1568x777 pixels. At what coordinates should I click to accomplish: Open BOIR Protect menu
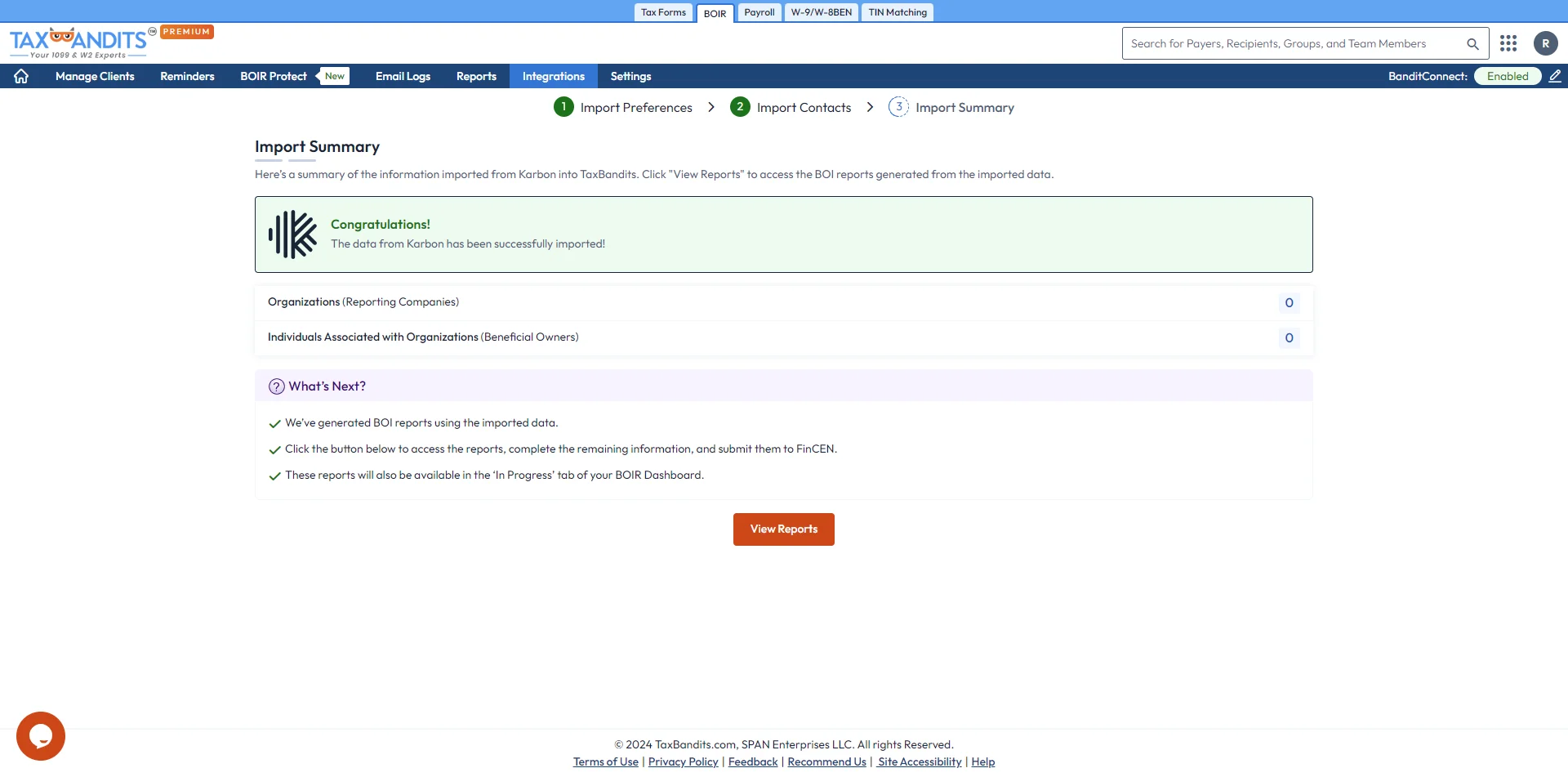coord(274,76)
